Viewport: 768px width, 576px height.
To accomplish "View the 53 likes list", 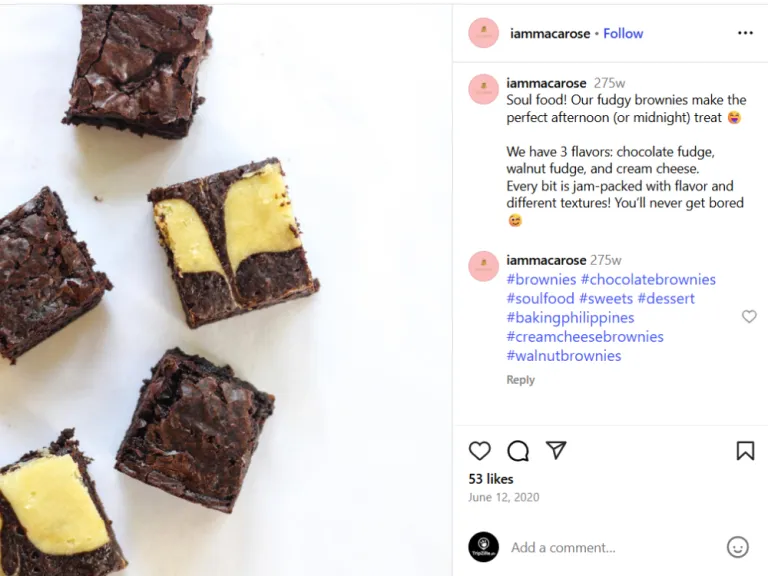I will click(x=491, y=479).
